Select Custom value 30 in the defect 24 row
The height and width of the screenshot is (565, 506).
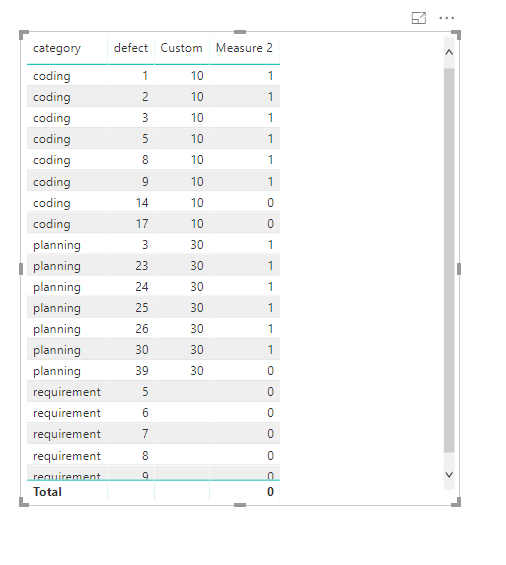[197, 286]
